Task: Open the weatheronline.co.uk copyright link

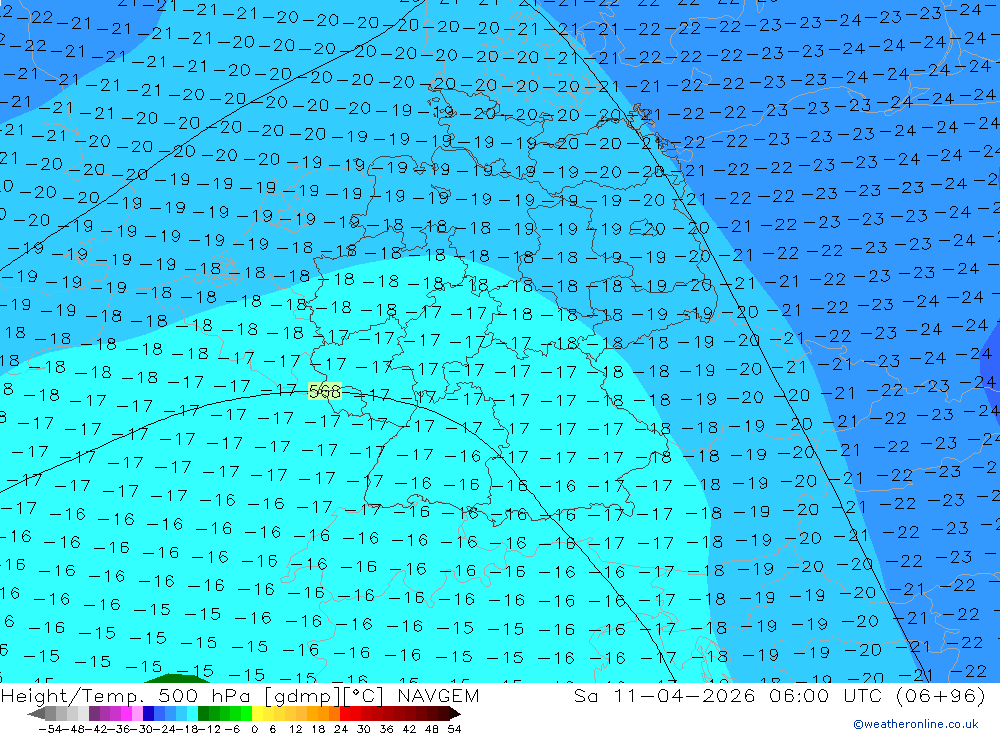Action: (x=916, y=724)
